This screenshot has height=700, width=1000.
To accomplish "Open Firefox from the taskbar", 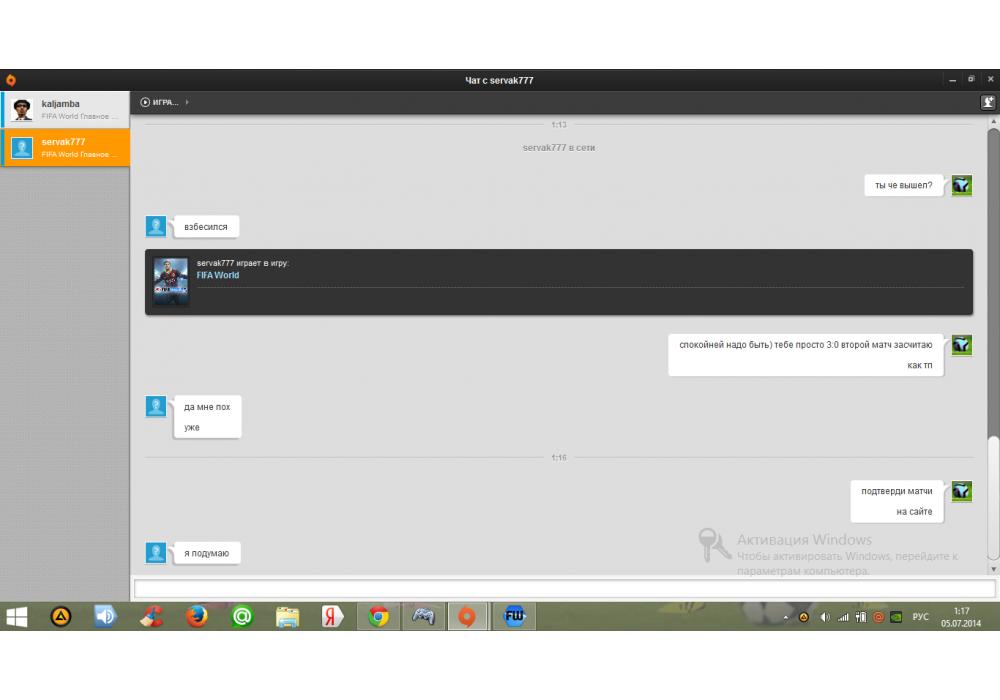I will pos(196,616).
